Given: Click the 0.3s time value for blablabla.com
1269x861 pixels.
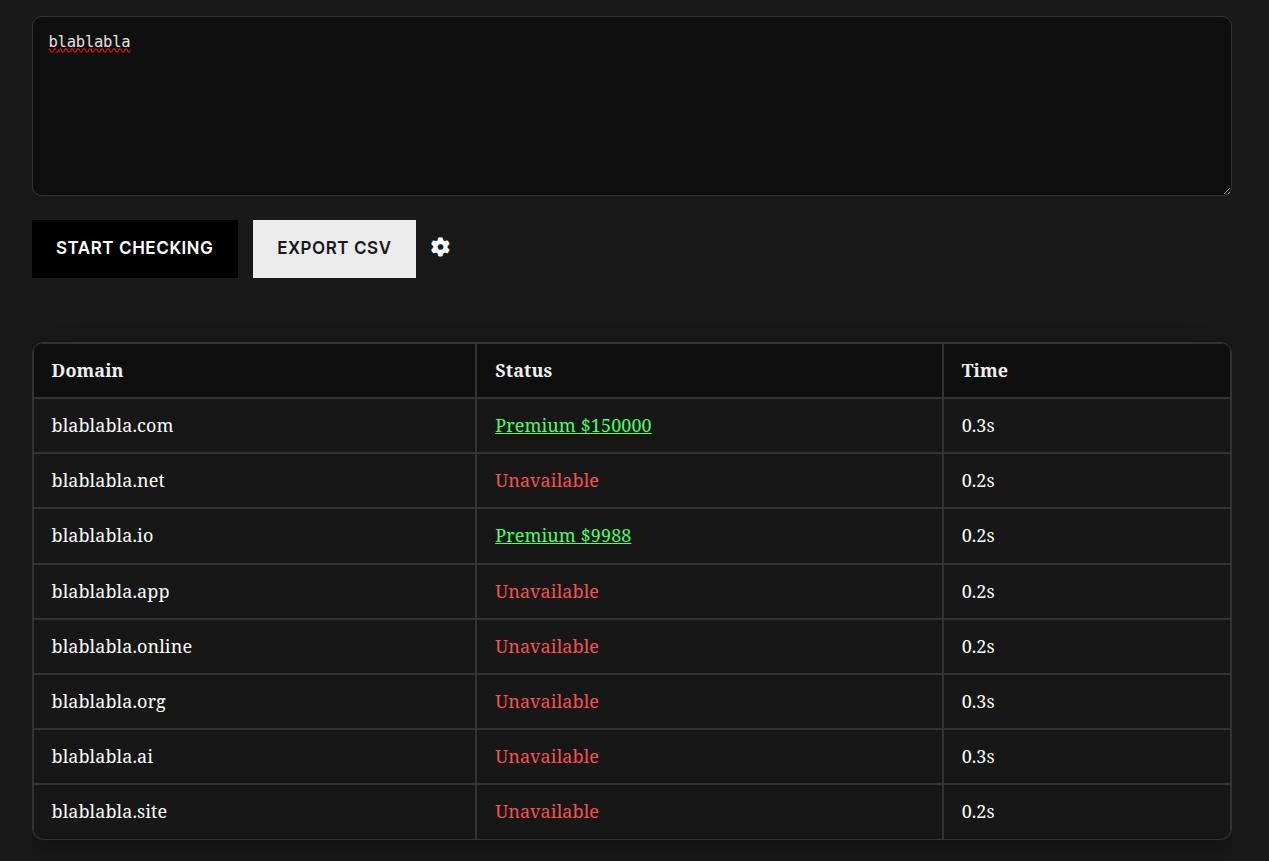Looking at the screenshot, I should [977, 425].
